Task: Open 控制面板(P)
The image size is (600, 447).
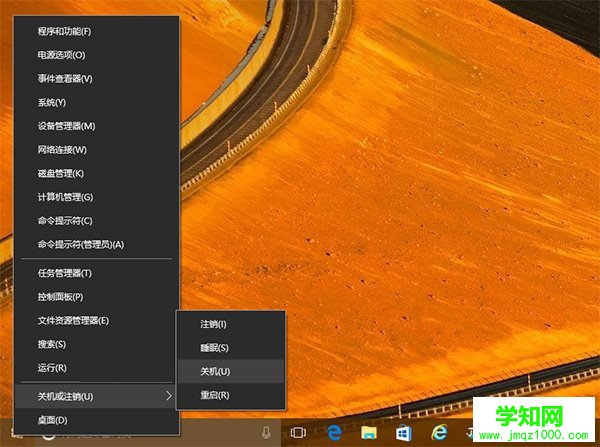Action: pyautogui.click(x=96, y=297)
